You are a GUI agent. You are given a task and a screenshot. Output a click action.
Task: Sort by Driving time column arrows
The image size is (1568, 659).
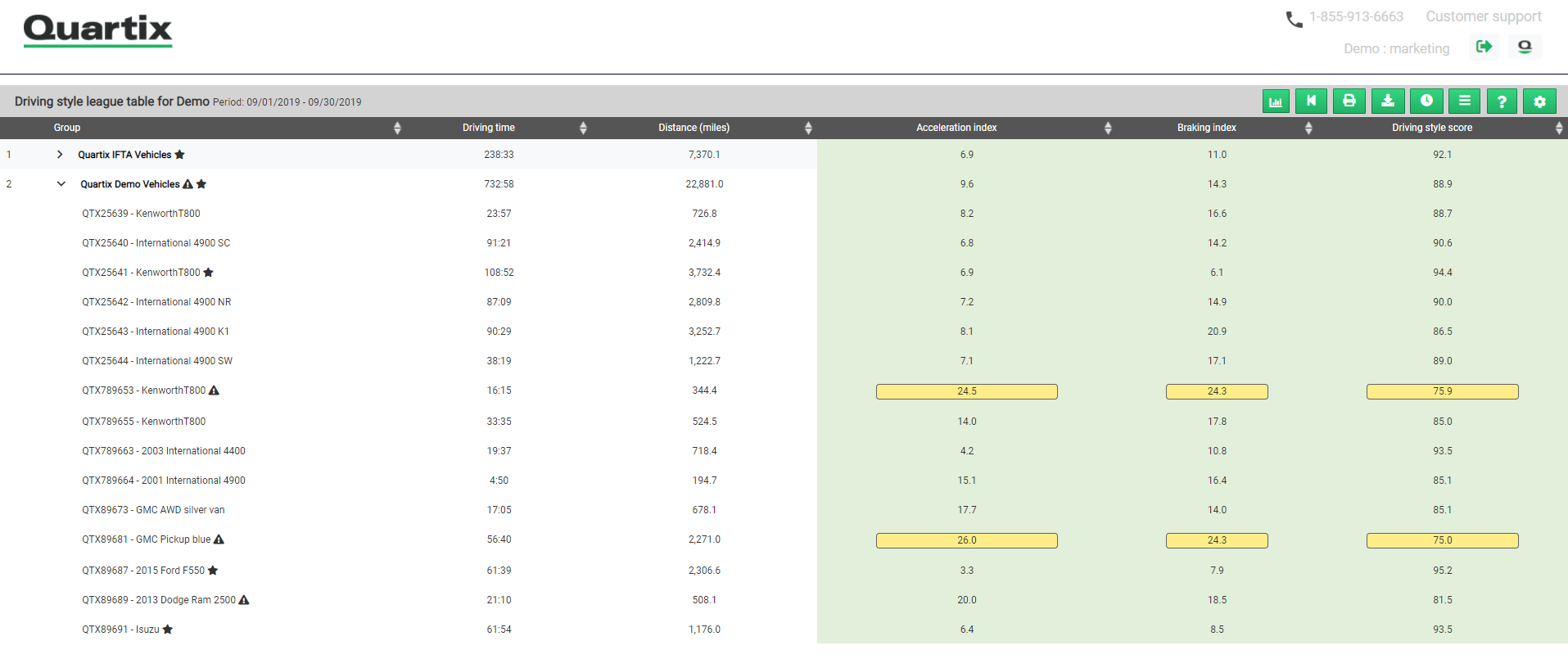click(x=583, y=128)
